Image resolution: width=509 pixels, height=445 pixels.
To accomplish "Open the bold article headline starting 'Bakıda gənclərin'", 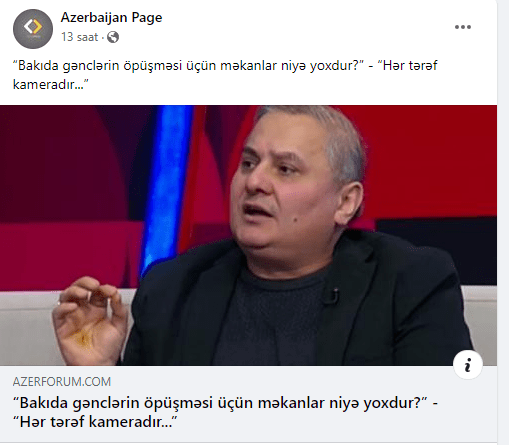I will (225, 412).
